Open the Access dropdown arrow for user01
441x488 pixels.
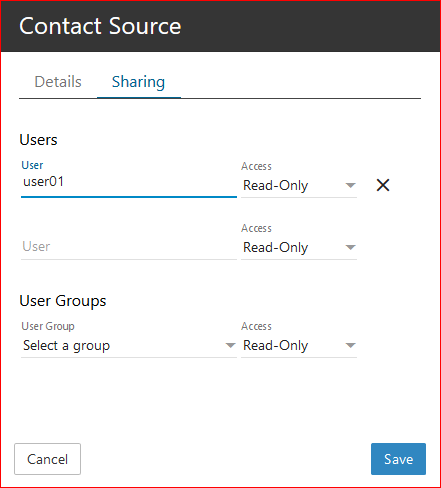click(350, 185)
